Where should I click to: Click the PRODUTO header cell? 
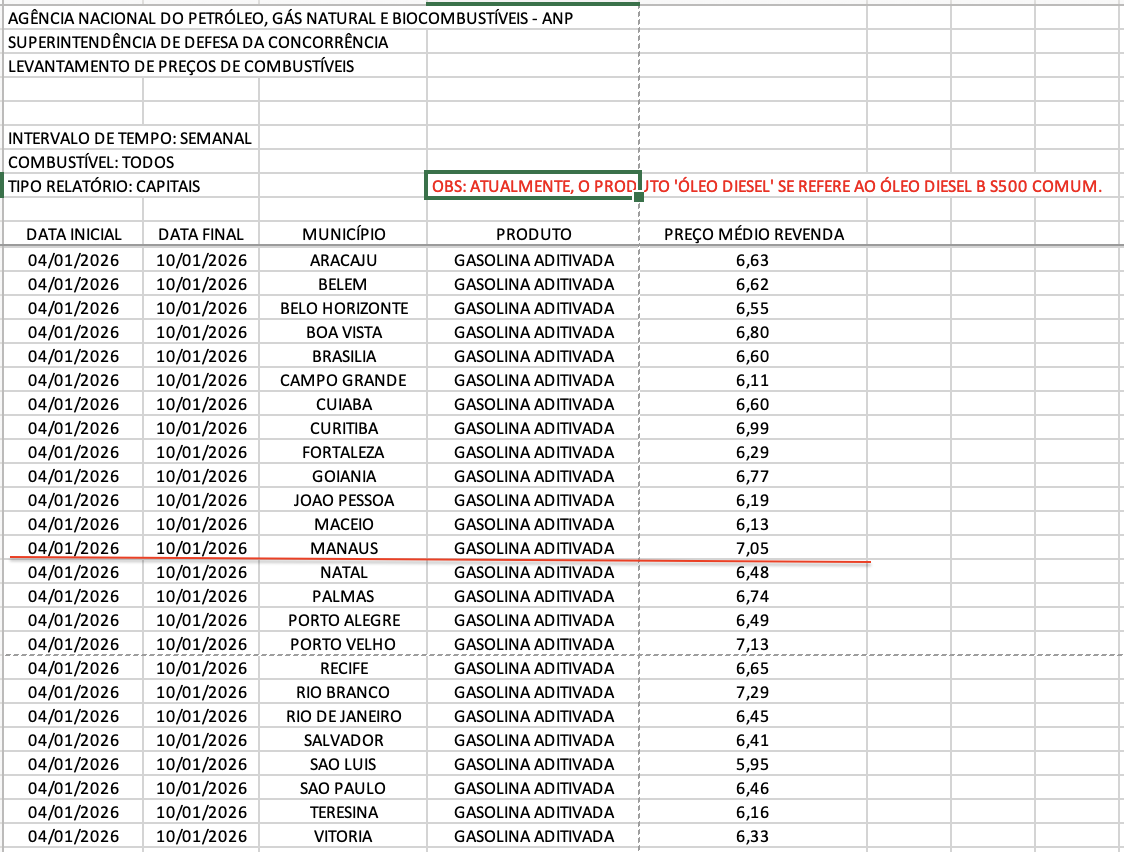point(533,234)
